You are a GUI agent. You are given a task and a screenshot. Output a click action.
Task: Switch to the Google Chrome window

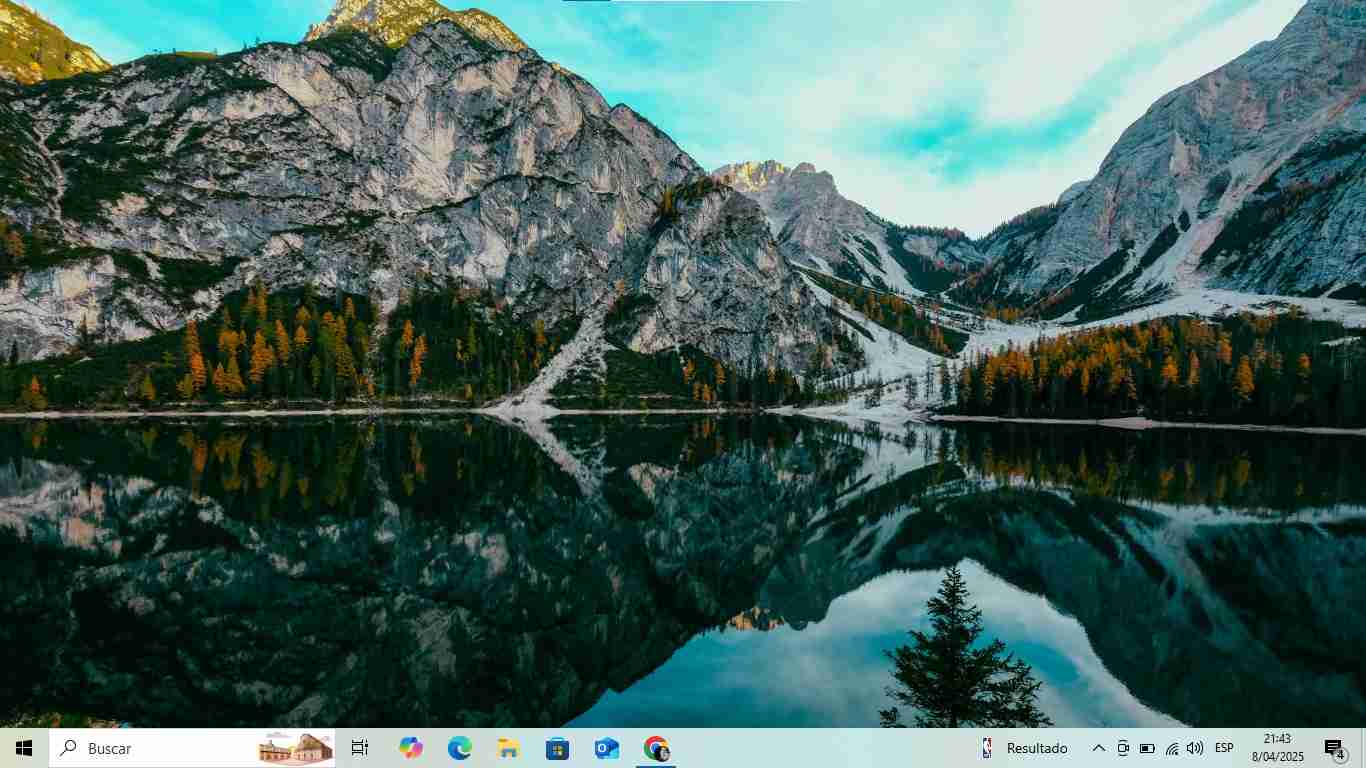(656, 748)
